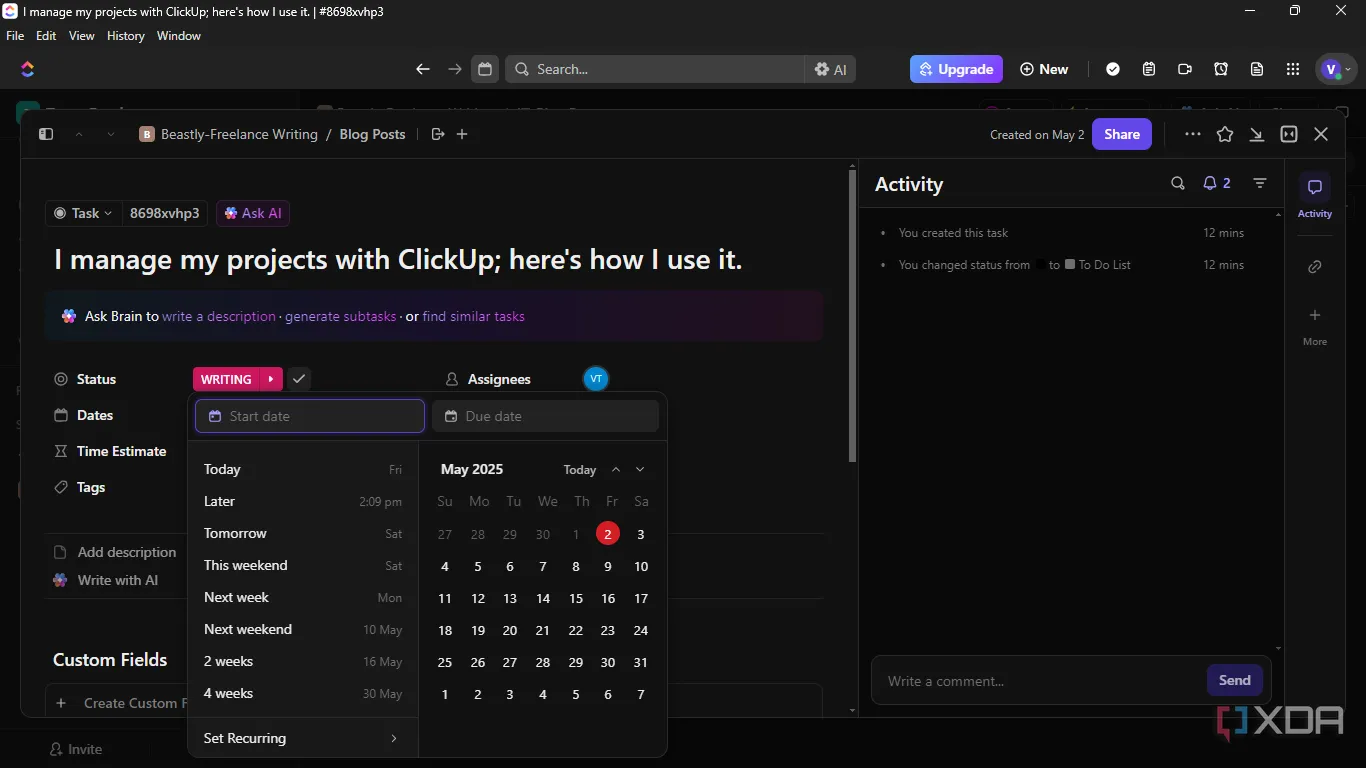Select 2 weeks option
1366x768 pixels.
click(x=303, y=661)
